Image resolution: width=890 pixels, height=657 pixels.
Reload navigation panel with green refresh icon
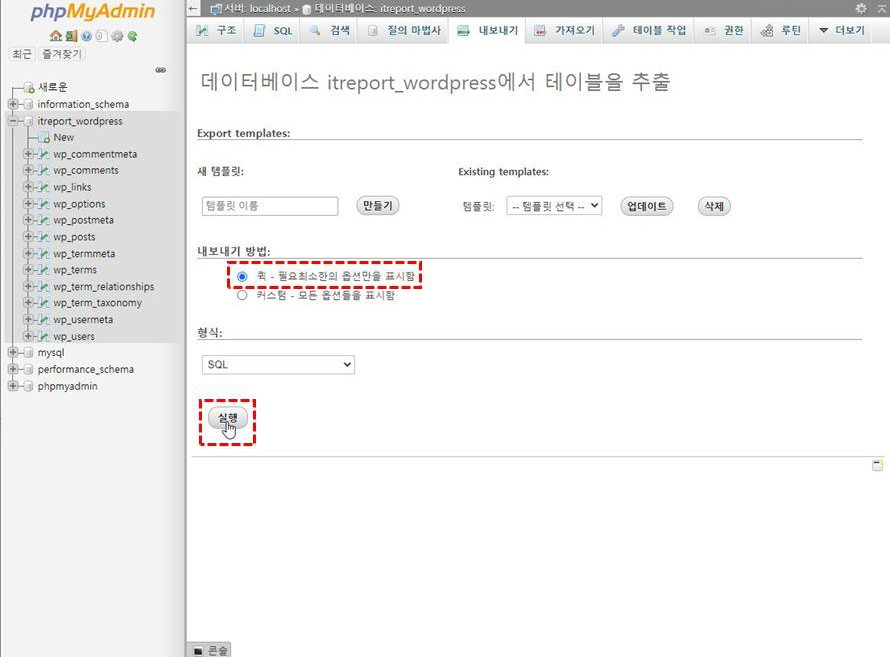click(132, 36)
